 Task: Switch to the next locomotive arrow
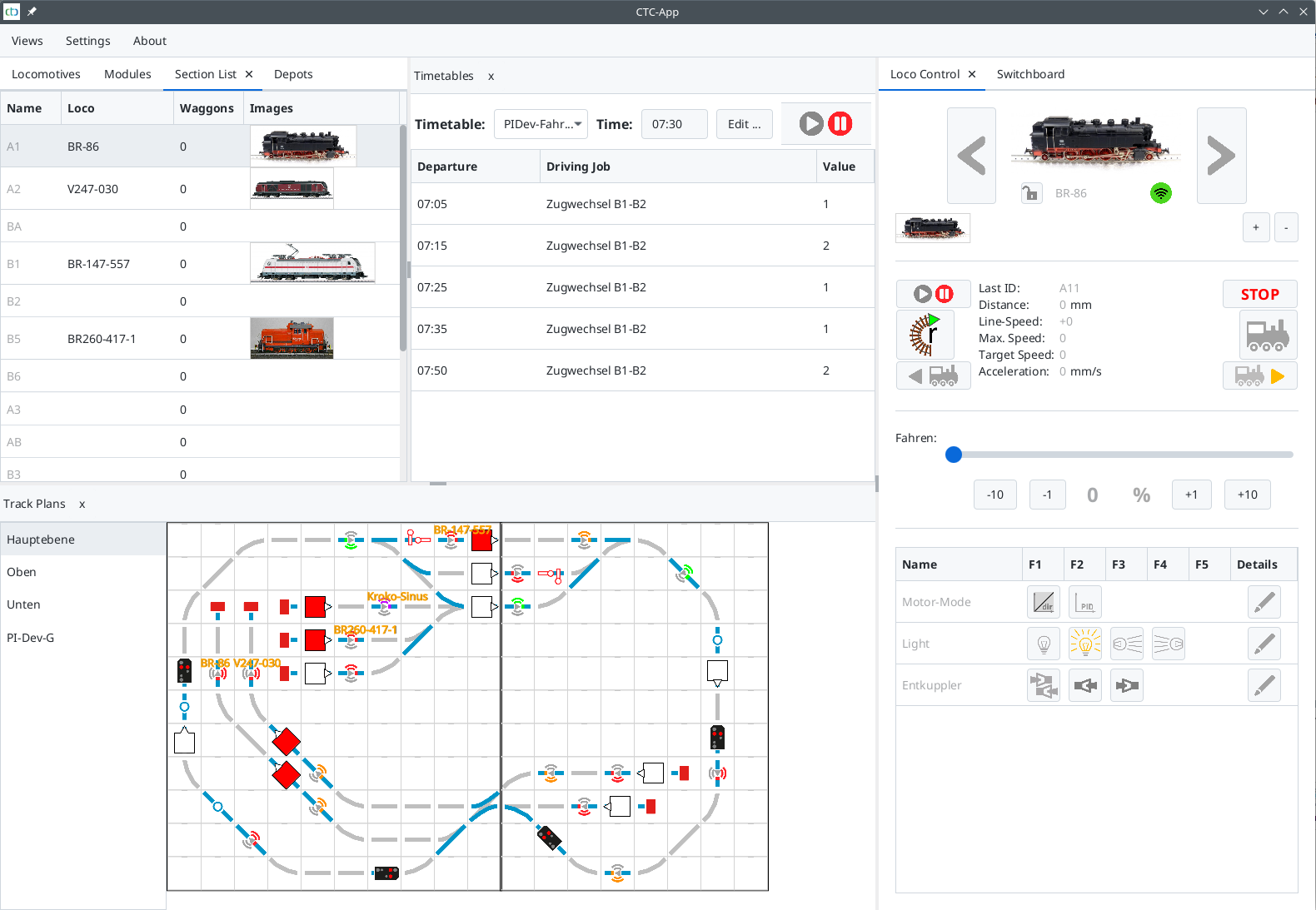click(x=1221, y=156)
